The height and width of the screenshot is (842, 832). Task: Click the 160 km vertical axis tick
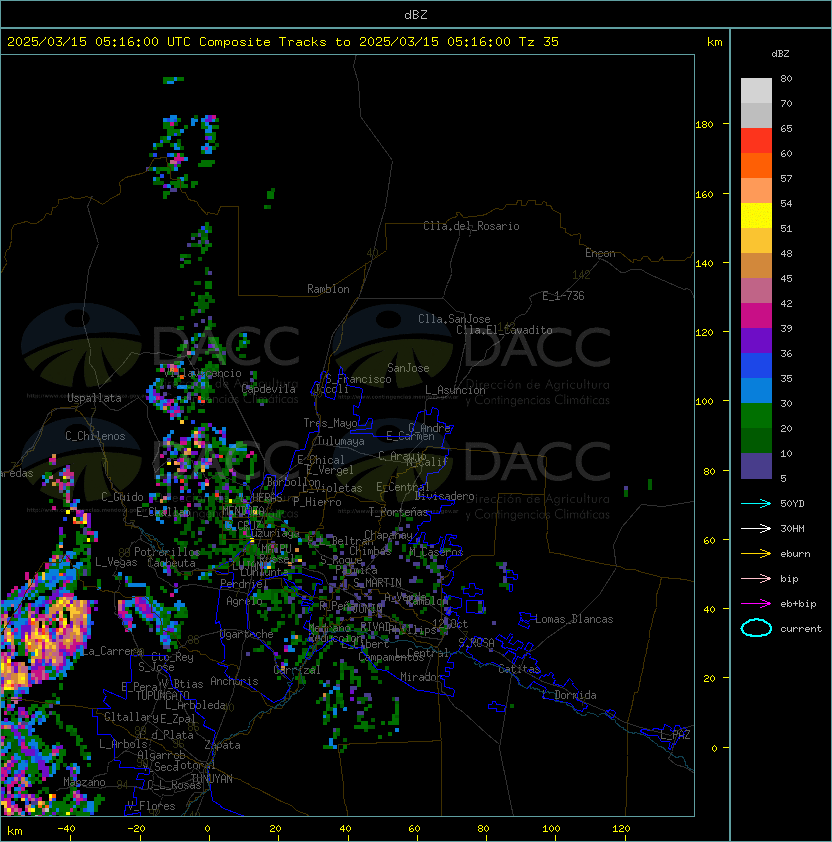point(704,194)
